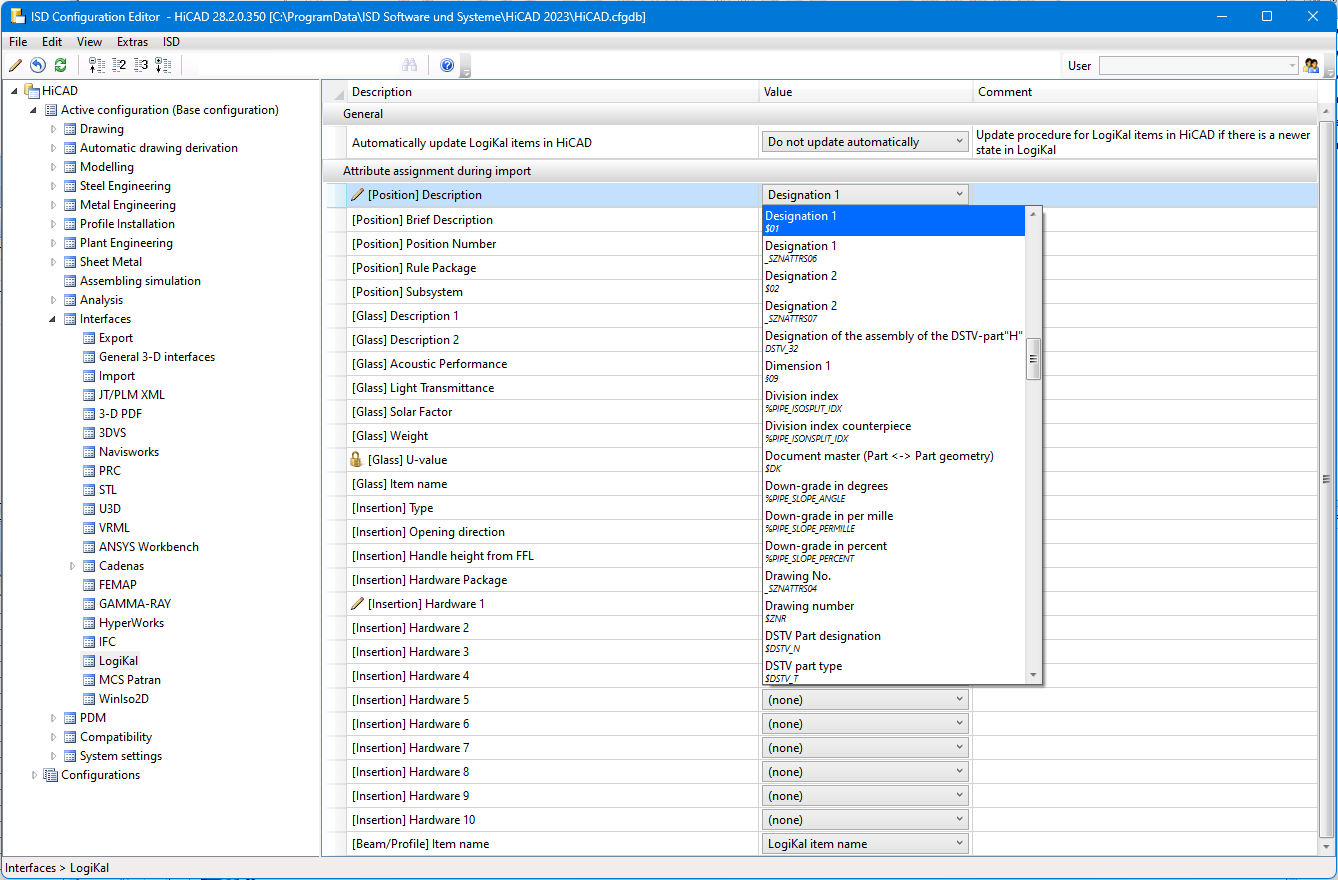
Task: Click the user management people icon
Action: click(1312, 65)
